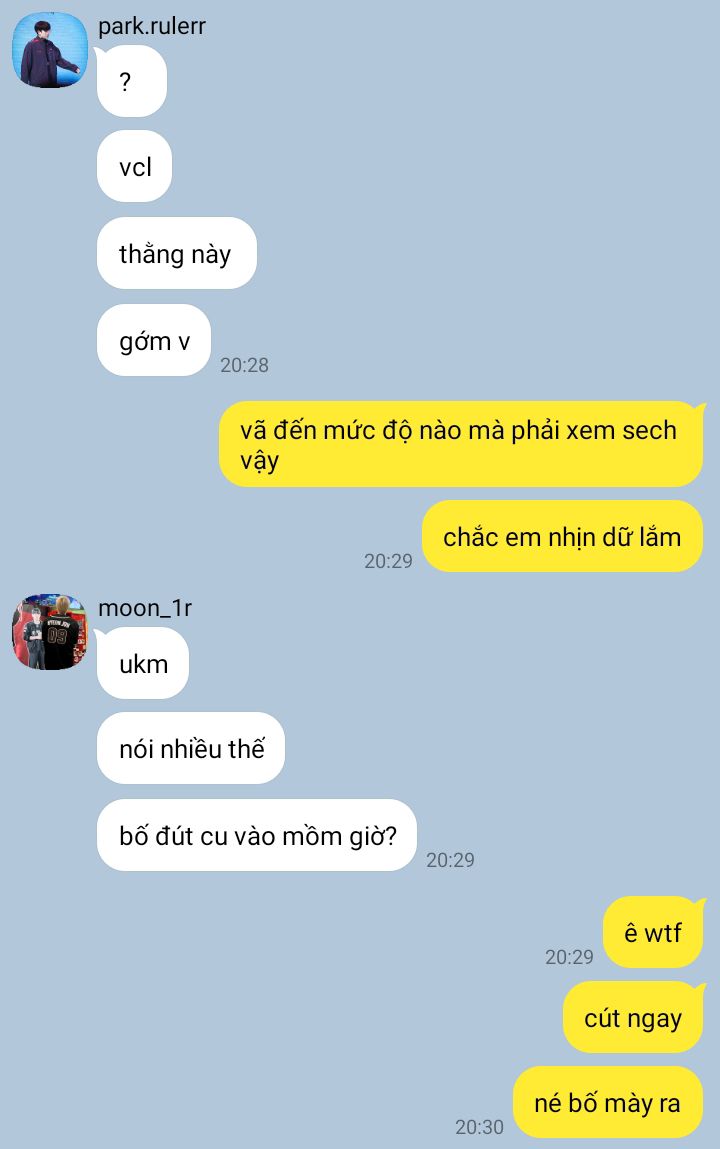Tap the 20:29 timestamp beside "chắc em nhịn"
720x1149 pixels.
click(388, 561)
